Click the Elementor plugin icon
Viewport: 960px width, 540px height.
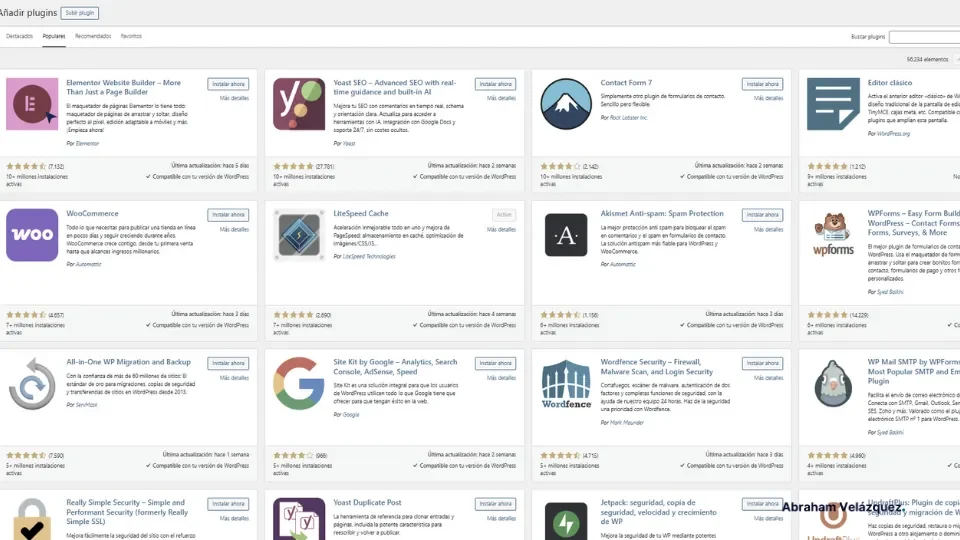point(32,104)
